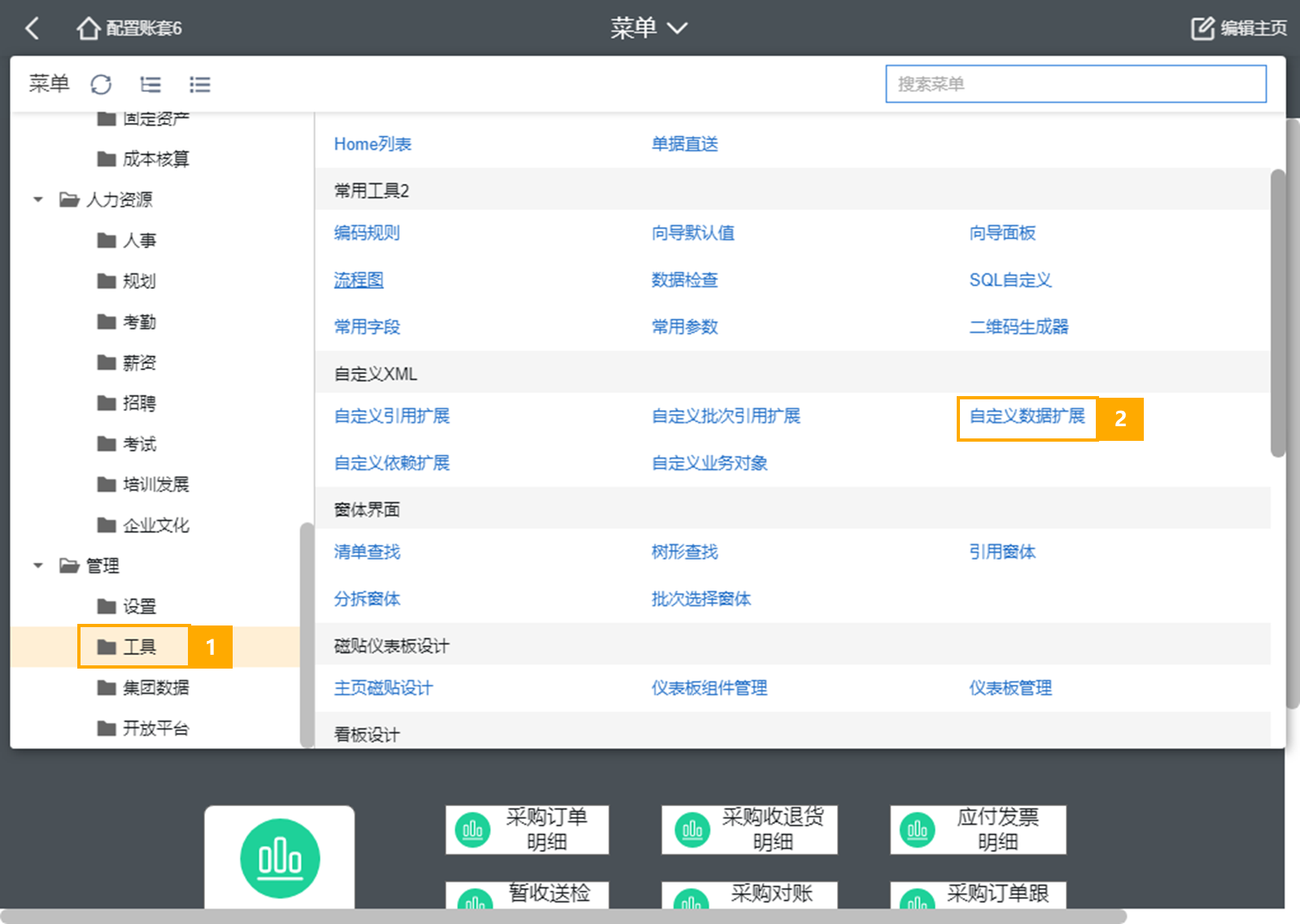This screenshot has height=924, width=1300.
Task: Select the 考勤 folder
Action: coord(127,321)
